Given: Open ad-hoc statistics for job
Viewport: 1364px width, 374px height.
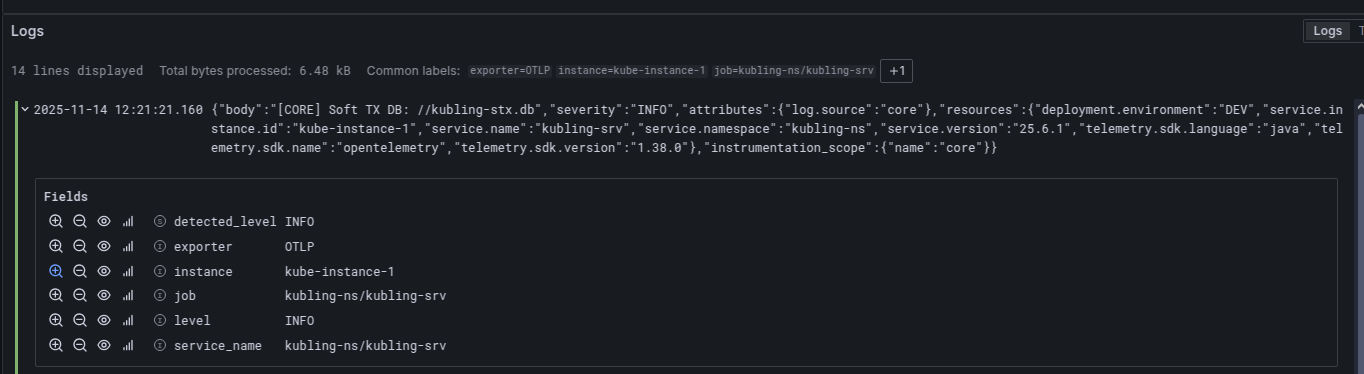Looking at the screenshot, I should click(128, 295).
